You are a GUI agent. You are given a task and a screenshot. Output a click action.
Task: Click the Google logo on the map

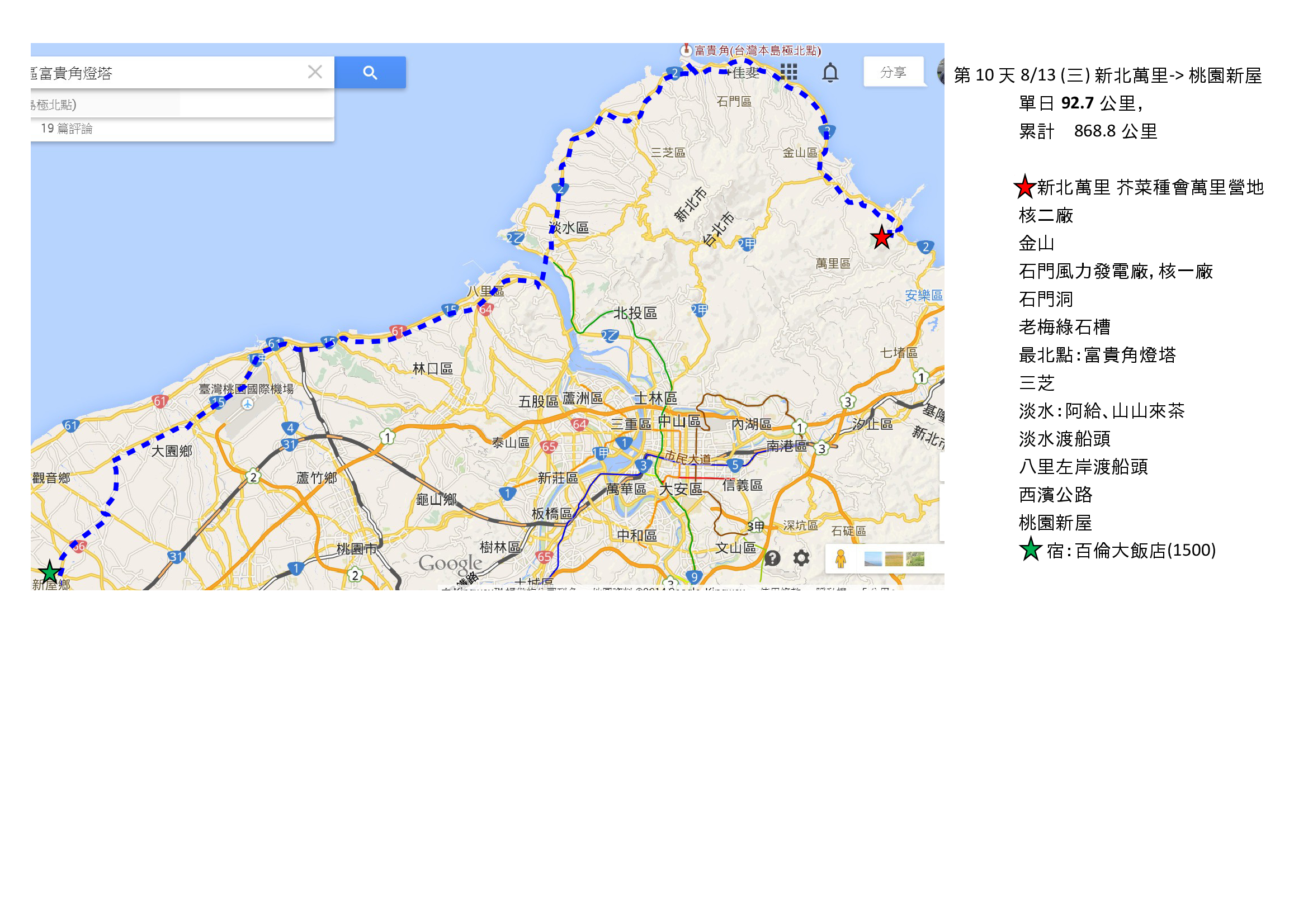(x=450, y=563)
